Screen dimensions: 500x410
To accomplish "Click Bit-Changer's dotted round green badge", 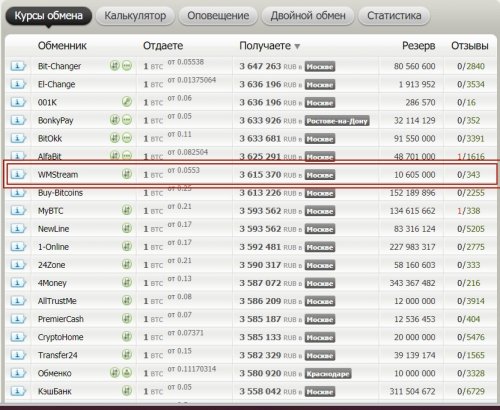I will [x=127, y=65].
